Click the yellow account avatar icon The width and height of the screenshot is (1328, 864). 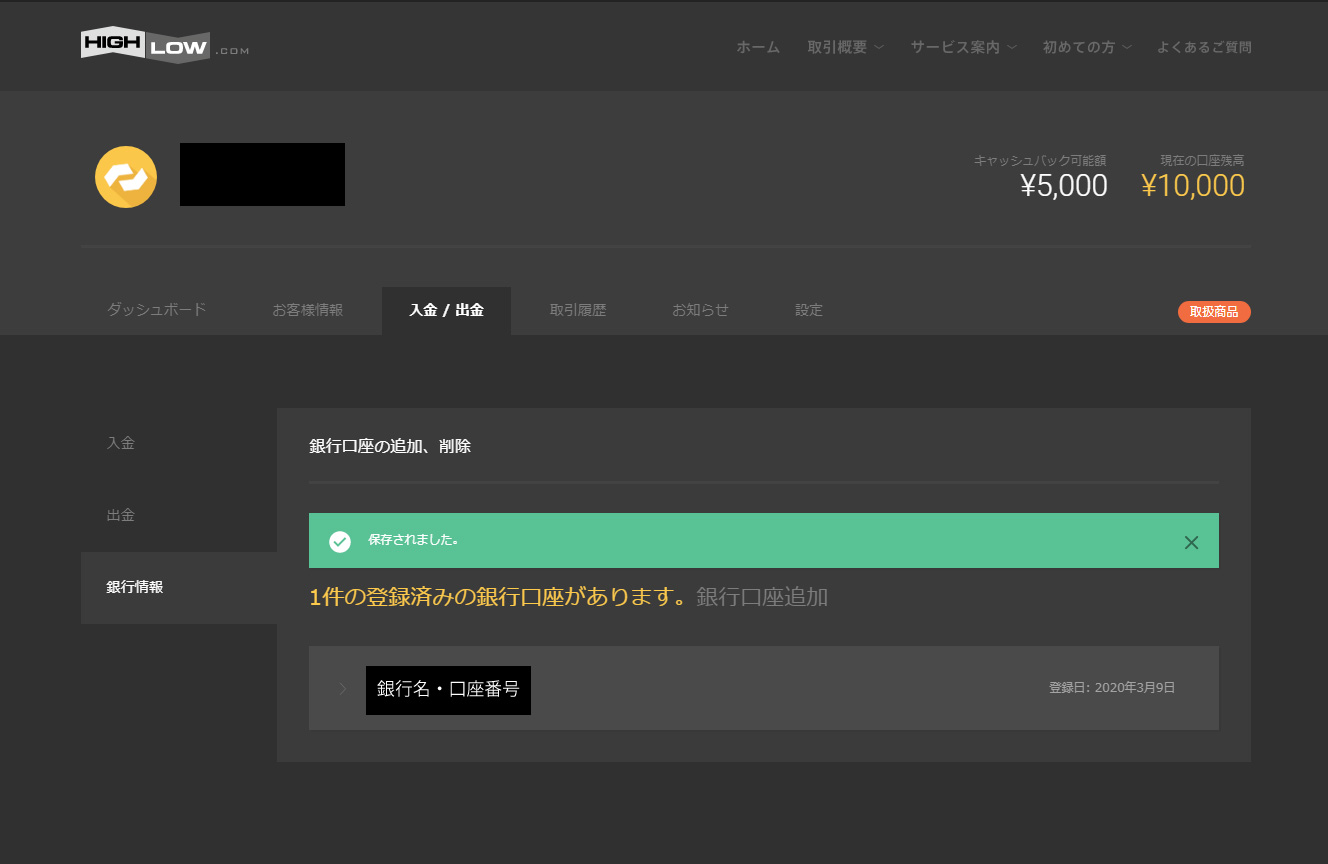tap(126, 177)
